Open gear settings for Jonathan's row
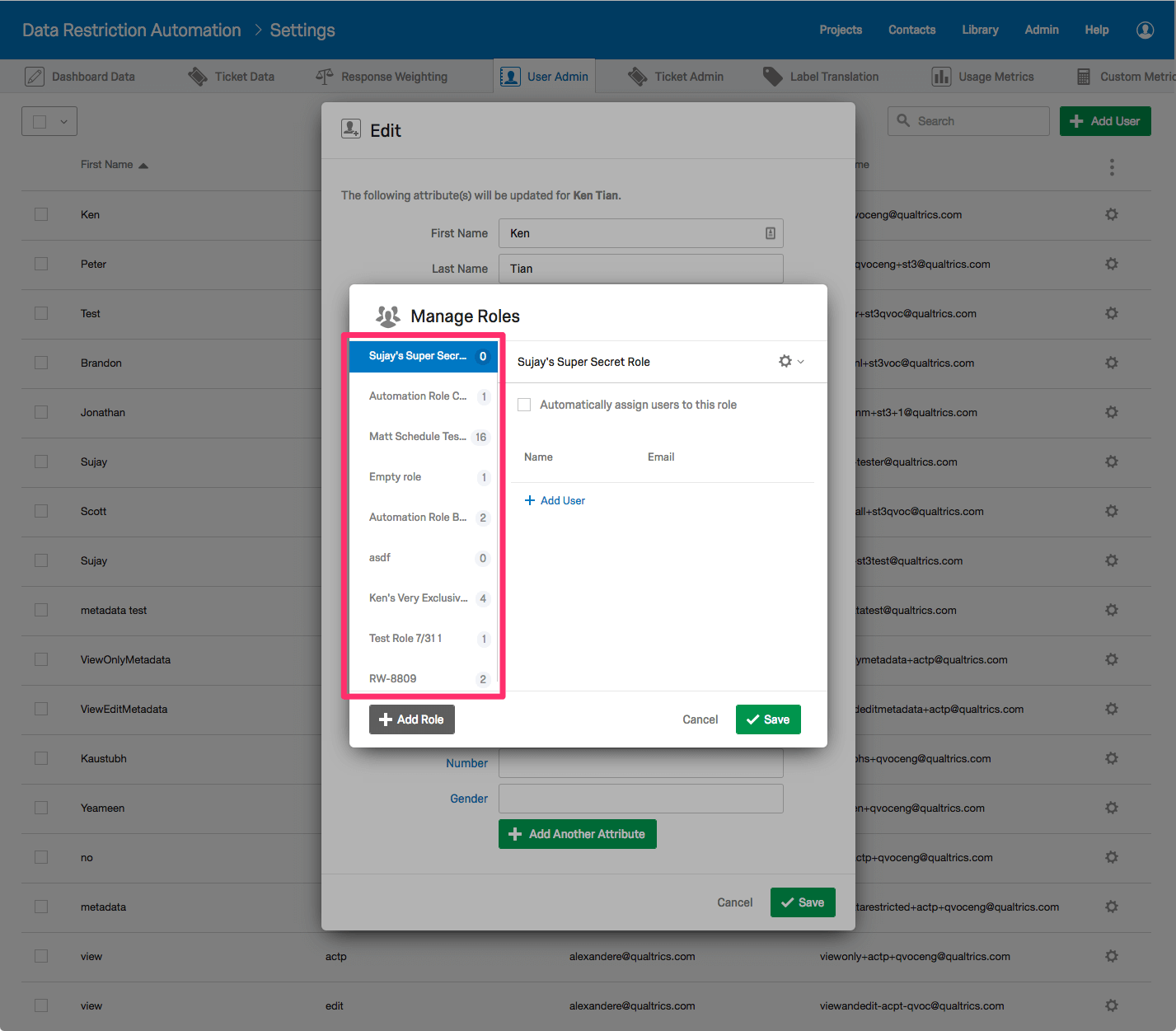The height and width of the screenshot is (1031, 1176). pos(1112,412)
